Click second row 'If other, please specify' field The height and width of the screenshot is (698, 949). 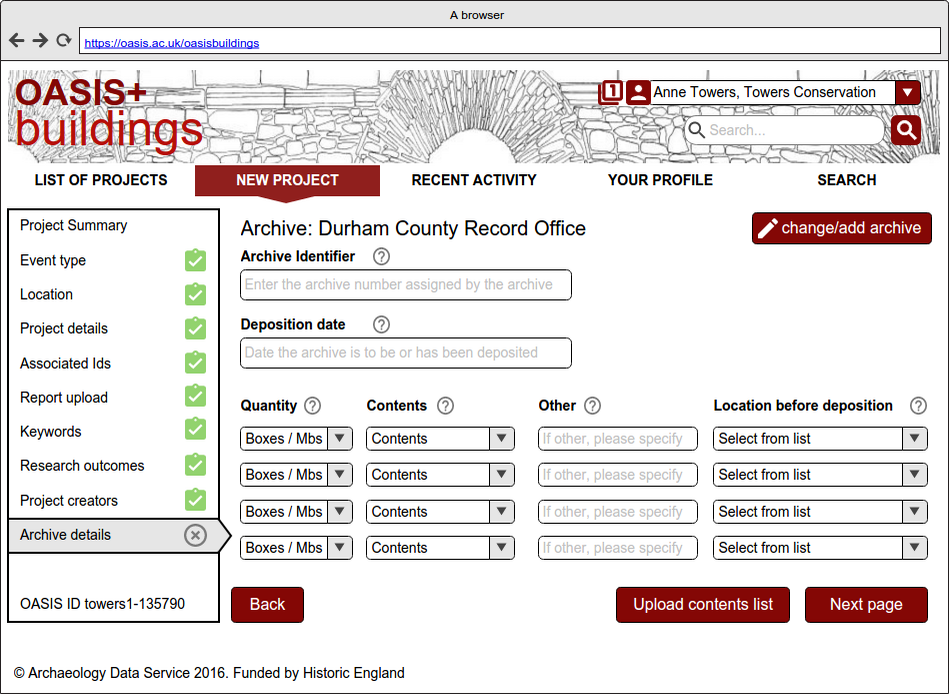pyautogui.click(x=618, y=475)
